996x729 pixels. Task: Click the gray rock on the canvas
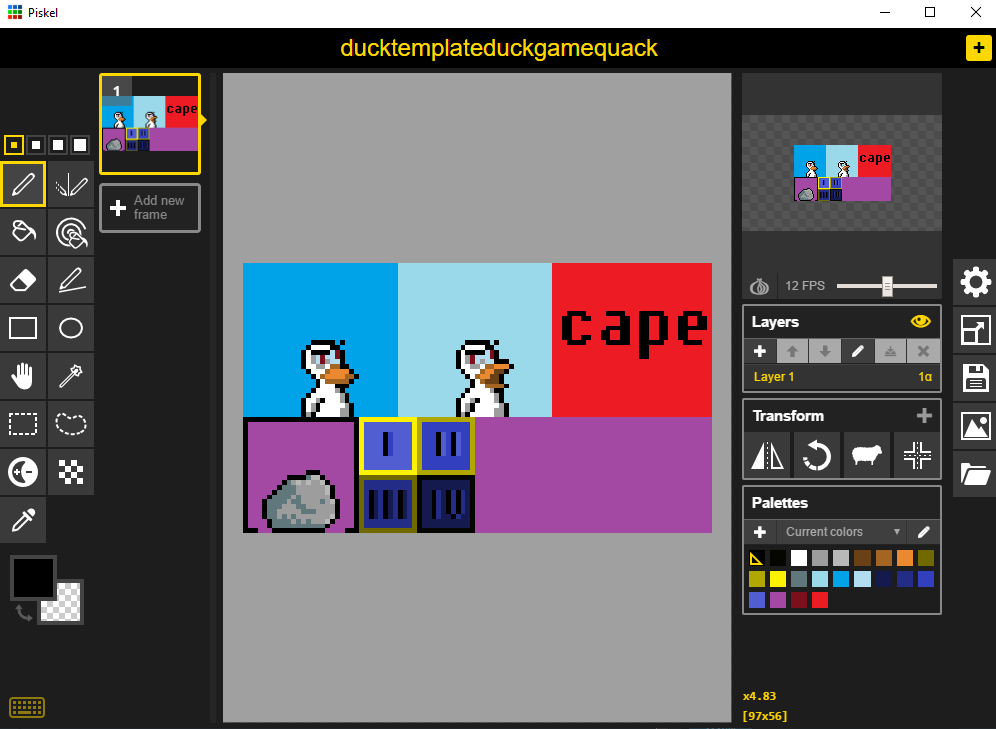click(x=300, y=500)
